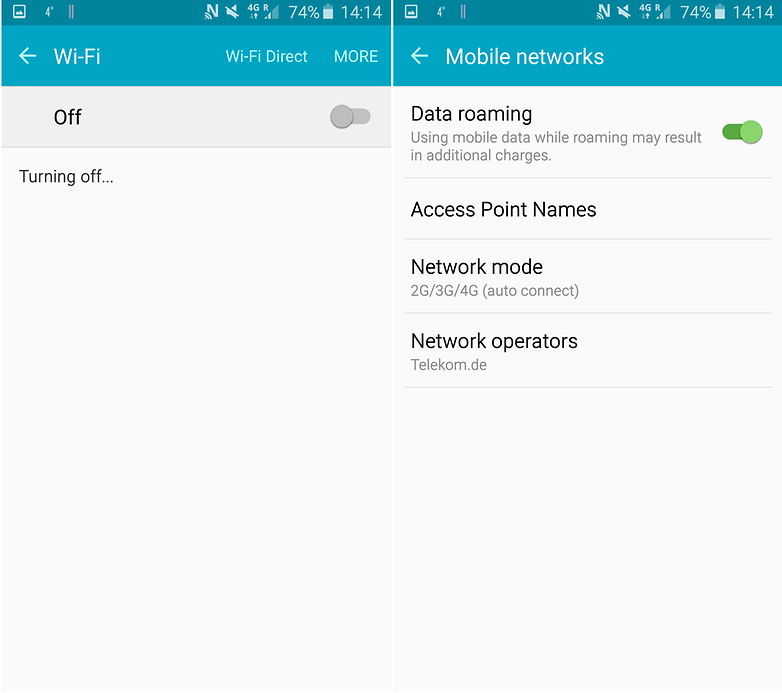Tap the image notification icon on right screen
The image size is (782, 693).
411,11
